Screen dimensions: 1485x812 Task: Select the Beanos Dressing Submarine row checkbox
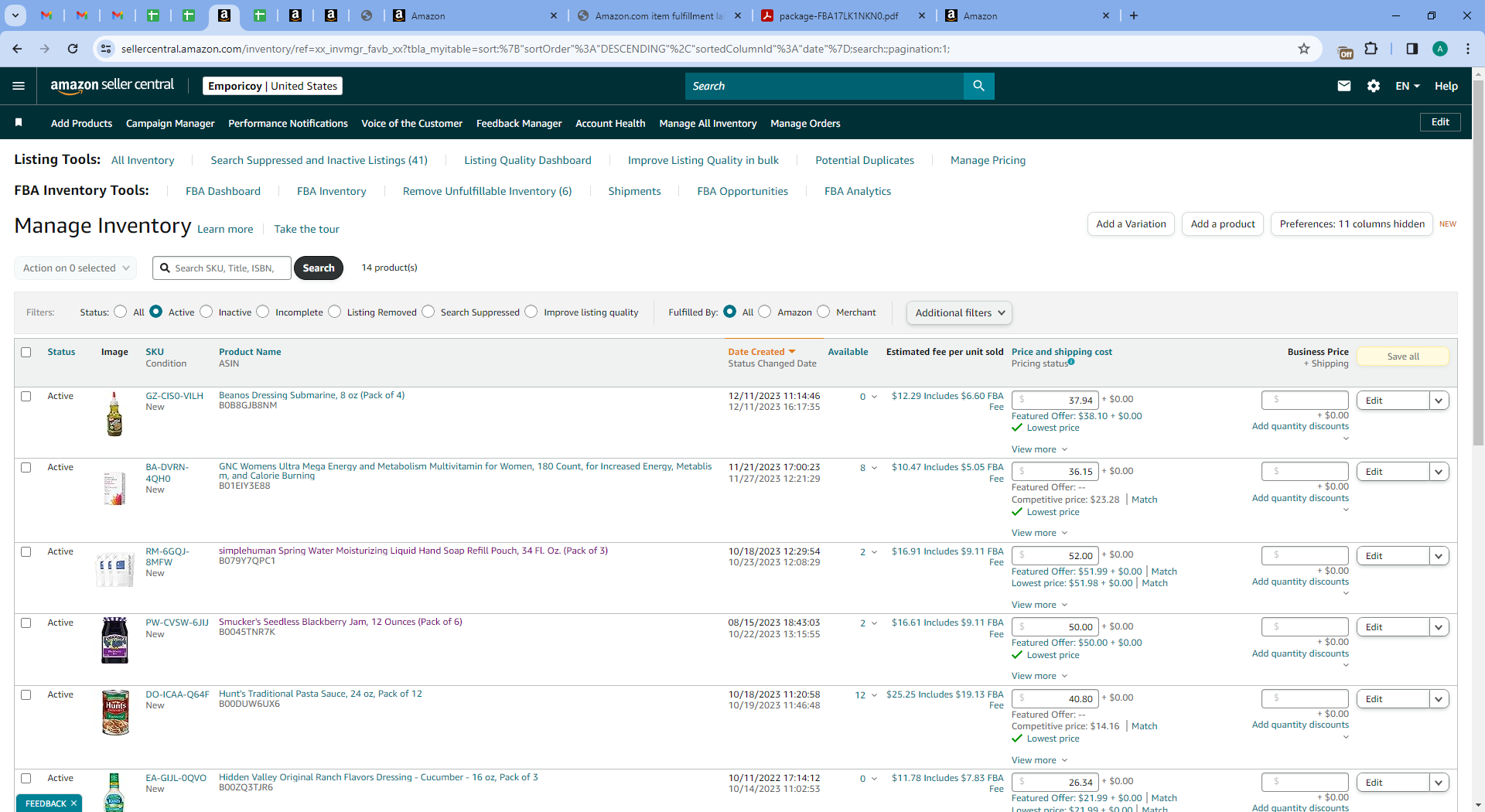pyautogui.click(x=26, y=396)
